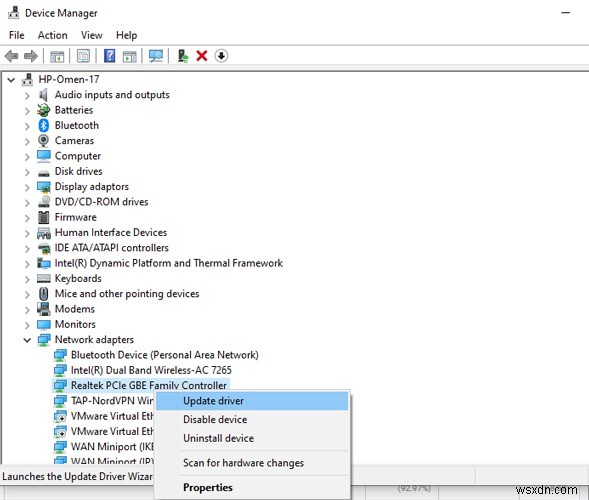Select the Disk drives label

[x=79, y=171]
